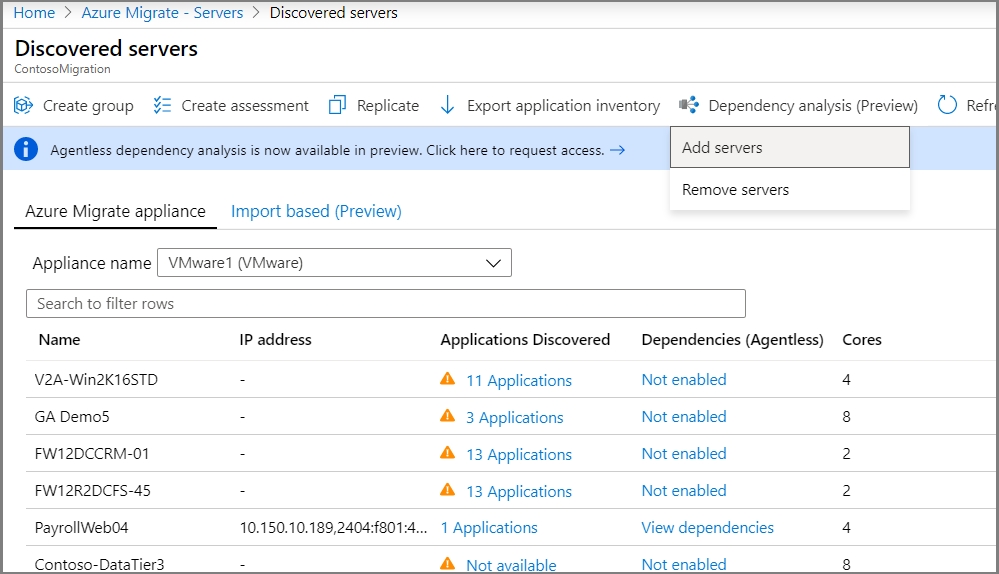The height and width of the screenshot is (574, 999).
Task: Select the Azure Migrate appliance tab
Action: click(116, 211)
